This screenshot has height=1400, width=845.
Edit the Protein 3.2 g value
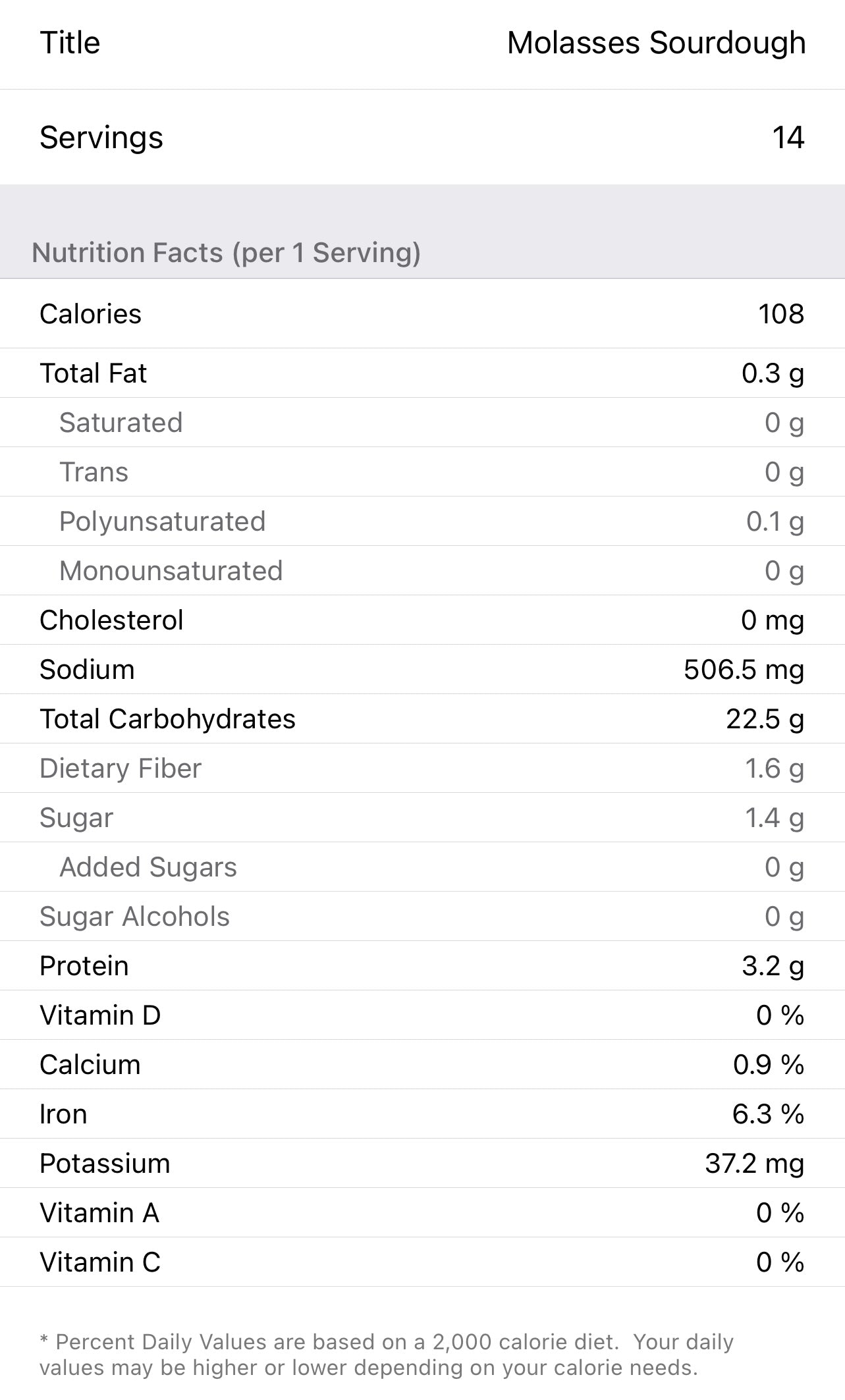coord(773,966)
